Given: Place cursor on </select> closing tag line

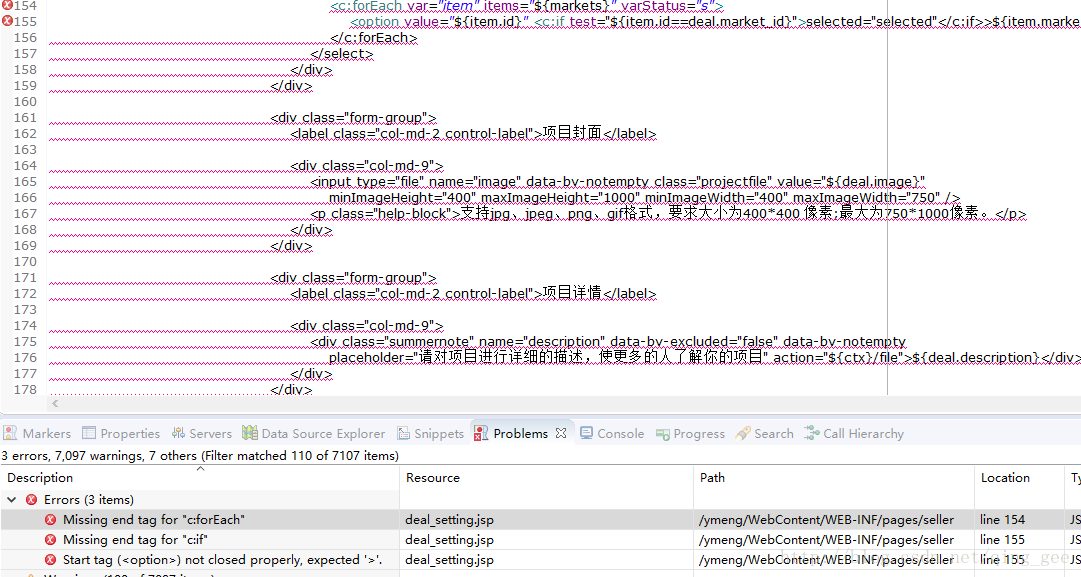Looking at the screenshot, I should [x=342, y=54].
